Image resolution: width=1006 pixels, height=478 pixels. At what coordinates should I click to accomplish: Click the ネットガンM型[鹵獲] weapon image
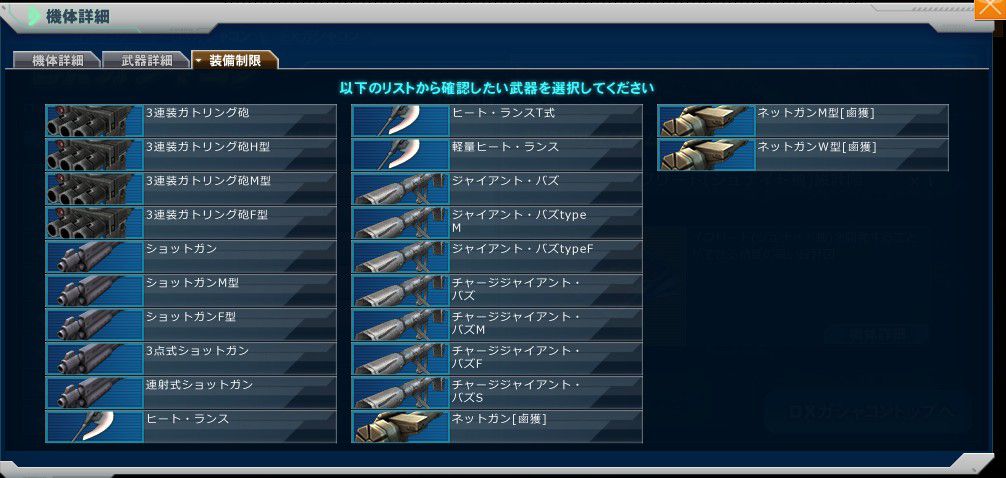tap(706, 121)
